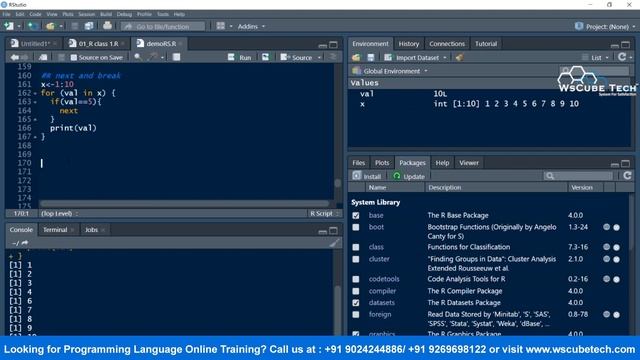Viewport: 640px width, 360px height.
Task: Open boot package web documentation globe icon
Action: tap(607, 227)
